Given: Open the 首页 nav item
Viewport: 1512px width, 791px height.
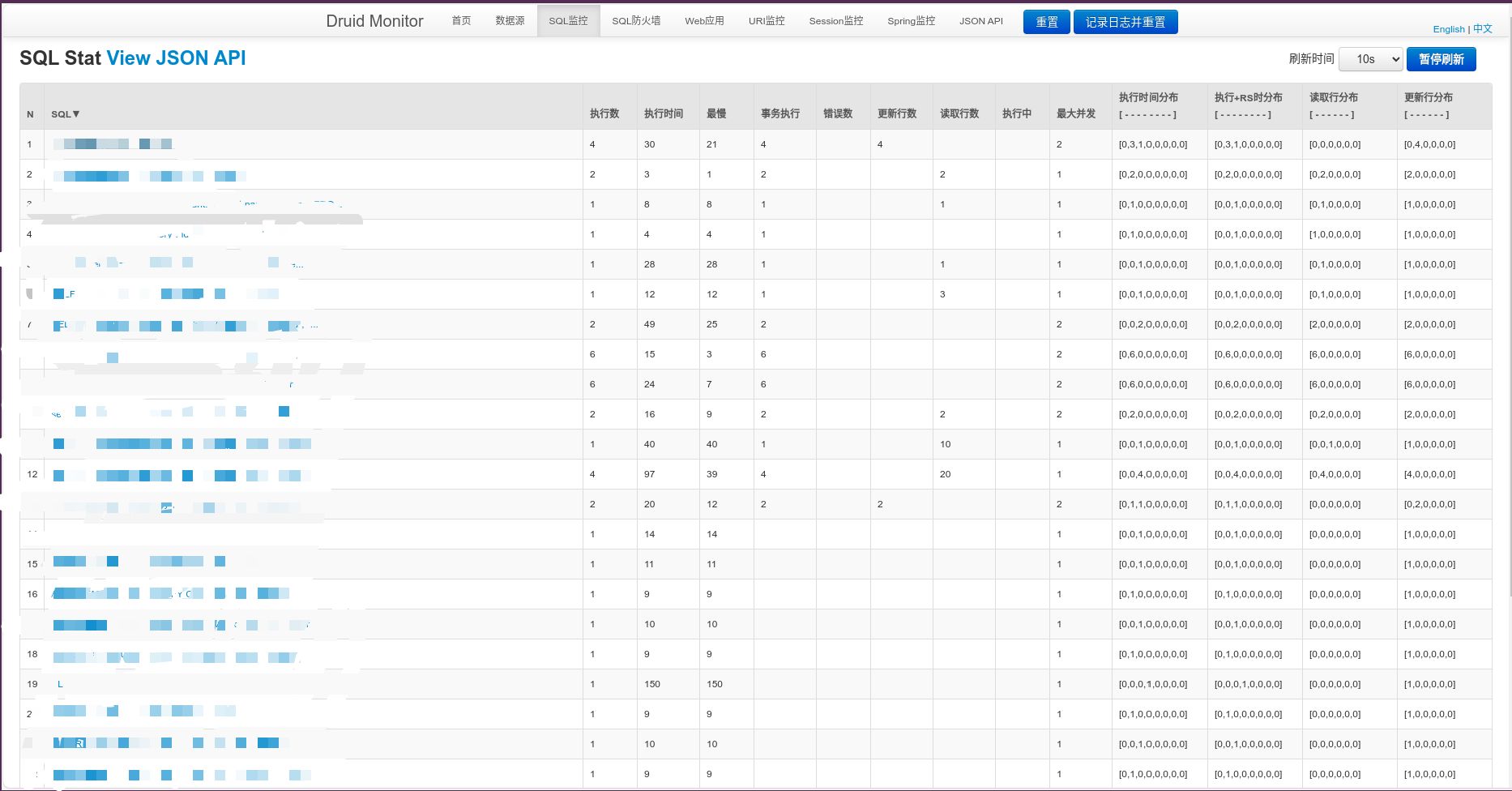Looking at the screenshot, I should (x=461, y=21).
